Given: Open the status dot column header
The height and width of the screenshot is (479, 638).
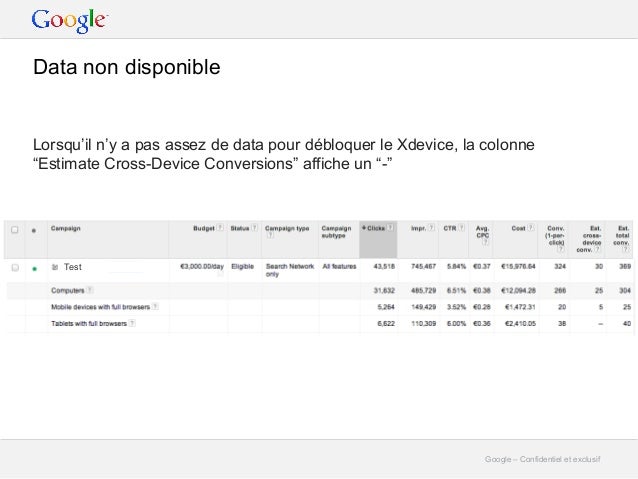Looking at the screenshot, I should [x=34, y=230].
